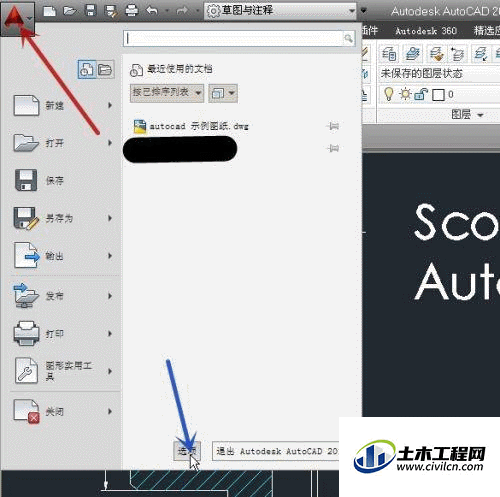
Task: Click the Redo arrow icon
Action: pos(182,11)
